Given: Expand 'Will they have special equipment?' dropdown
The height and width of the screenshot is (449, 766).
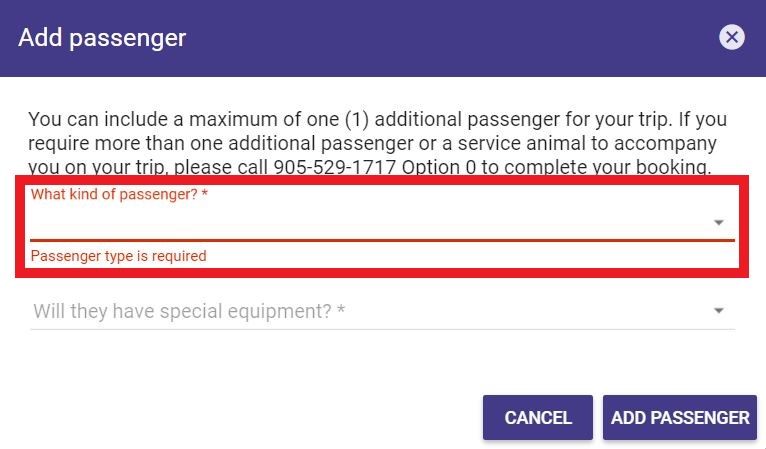Looking at the screenshot, I should coord(382,311).
